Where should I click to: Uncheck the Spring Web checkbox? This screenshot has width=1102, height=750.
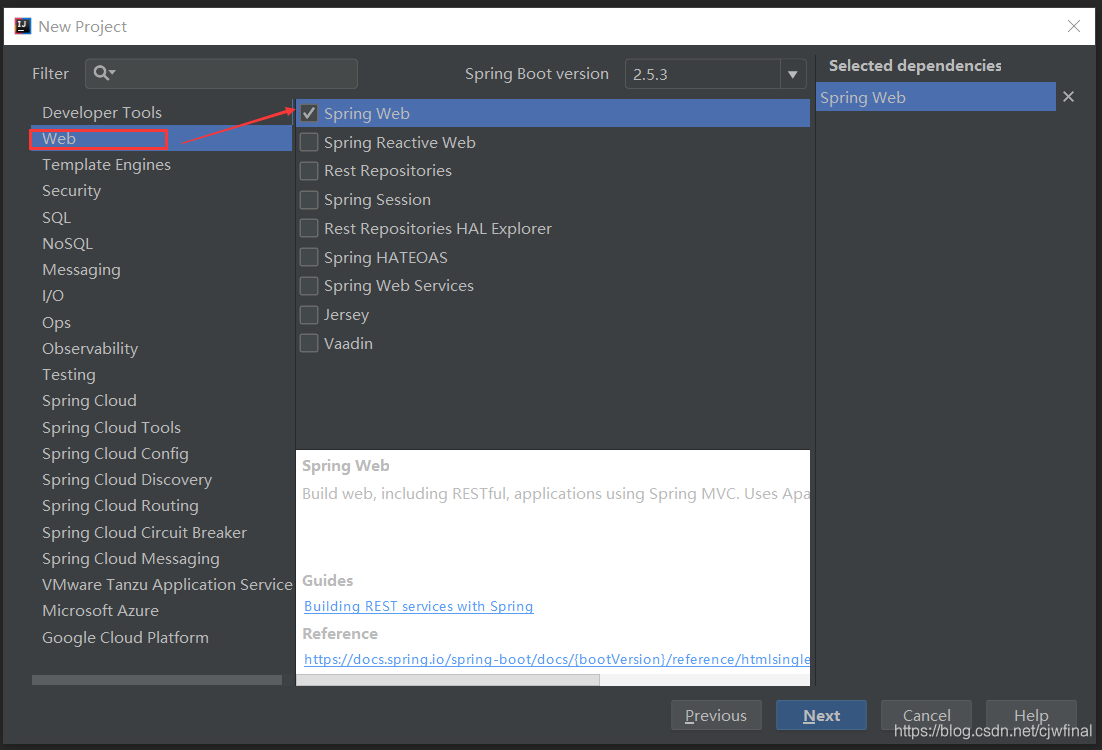click(309, 113)
